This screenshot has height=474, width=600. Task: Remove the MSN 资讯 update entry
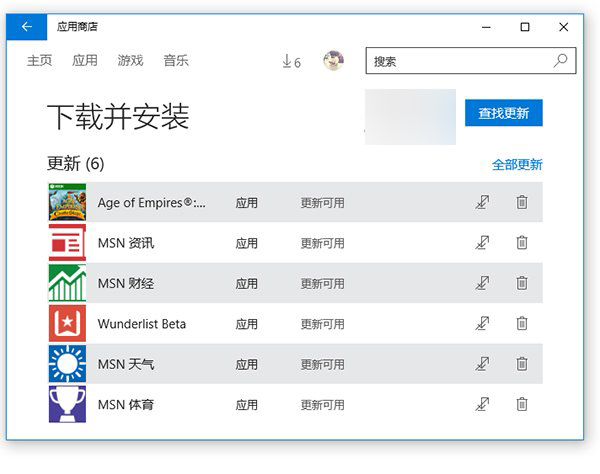(x=522, y=243)
